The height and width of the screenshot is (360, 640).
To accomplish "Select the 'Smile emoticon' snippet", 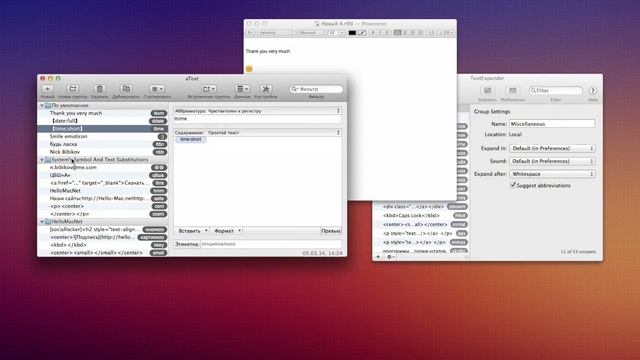I will tap(102, 136).
